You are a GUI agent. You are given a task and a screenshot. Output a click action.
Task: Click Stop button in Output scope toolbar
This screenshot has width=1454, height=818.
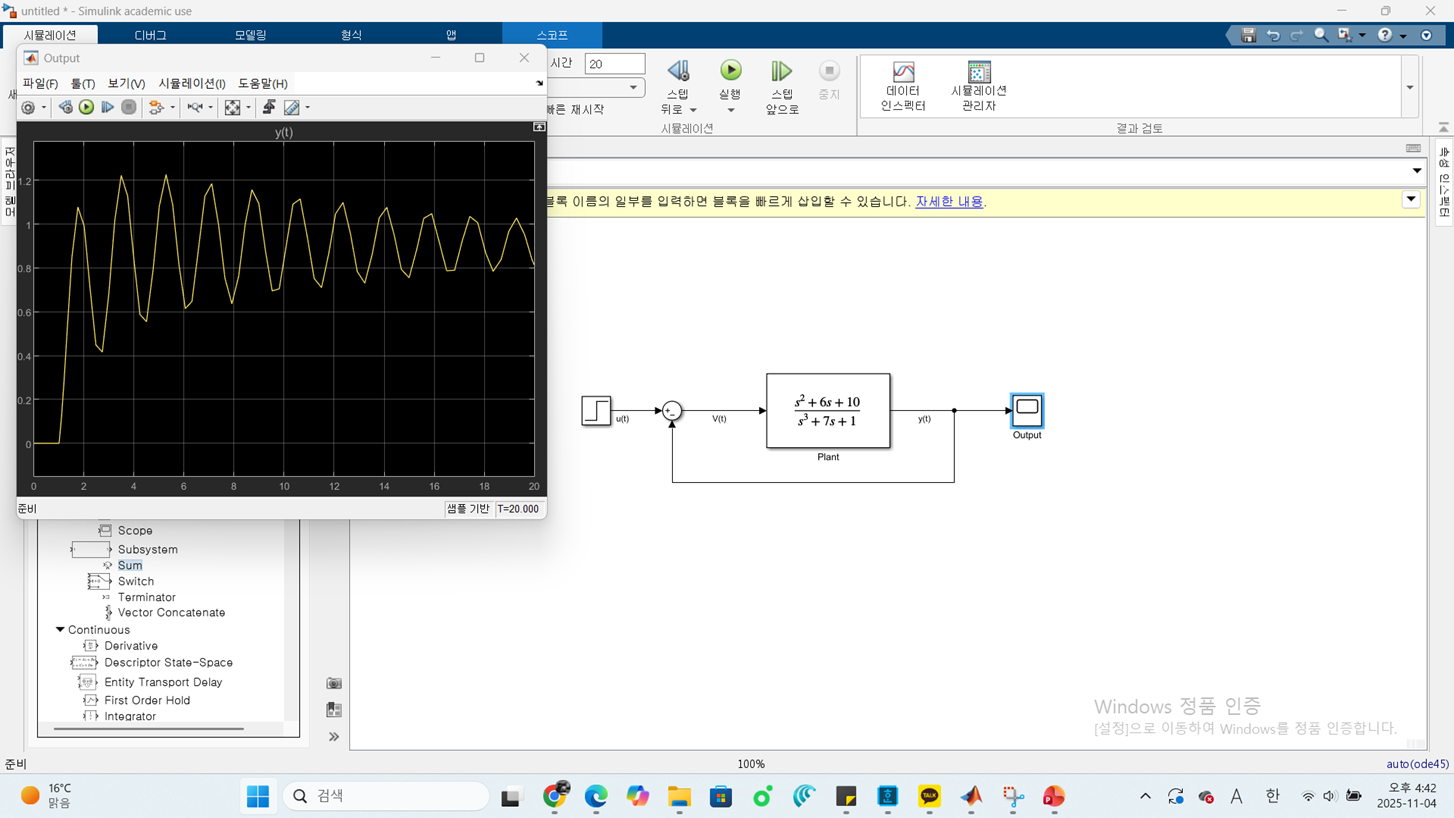(129, 107)
